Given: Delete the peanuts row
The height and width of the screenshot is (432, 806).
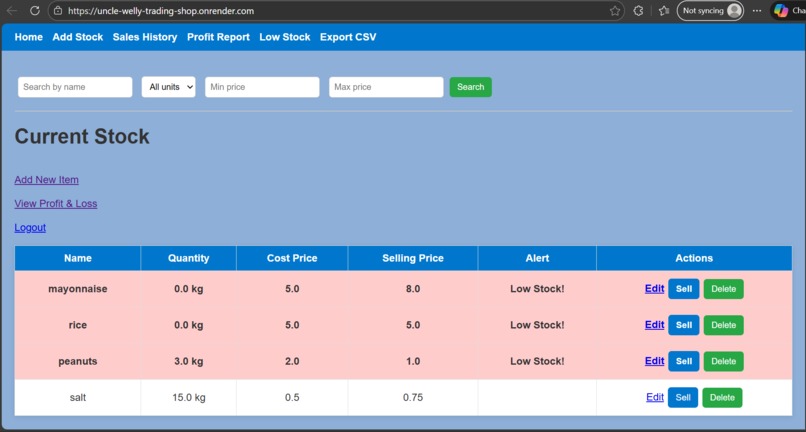Looking at the screenshot, I should click(x=723, y=362).
